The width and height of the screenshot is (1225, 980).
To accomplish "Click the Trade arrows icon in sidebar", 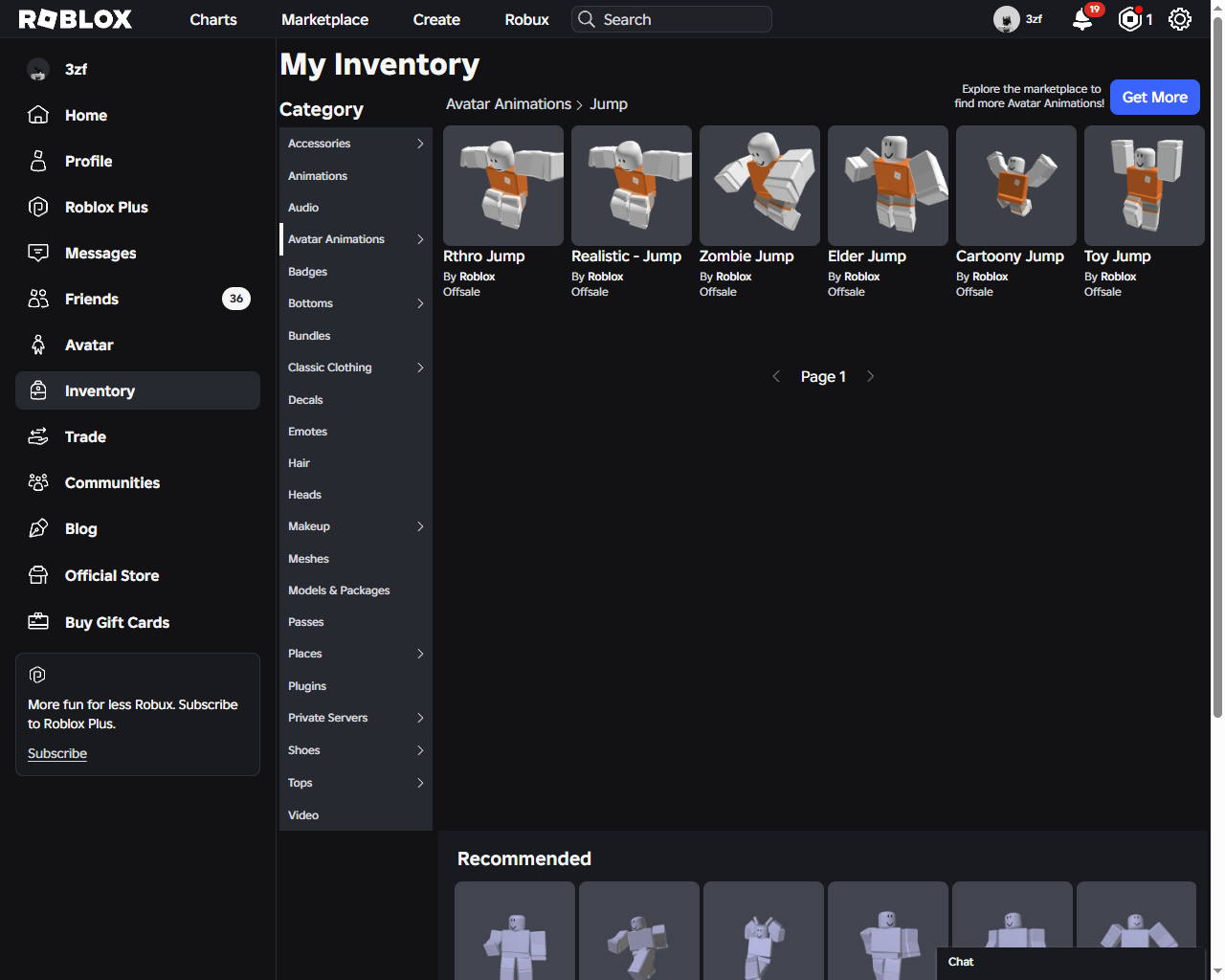I will 38,436.
